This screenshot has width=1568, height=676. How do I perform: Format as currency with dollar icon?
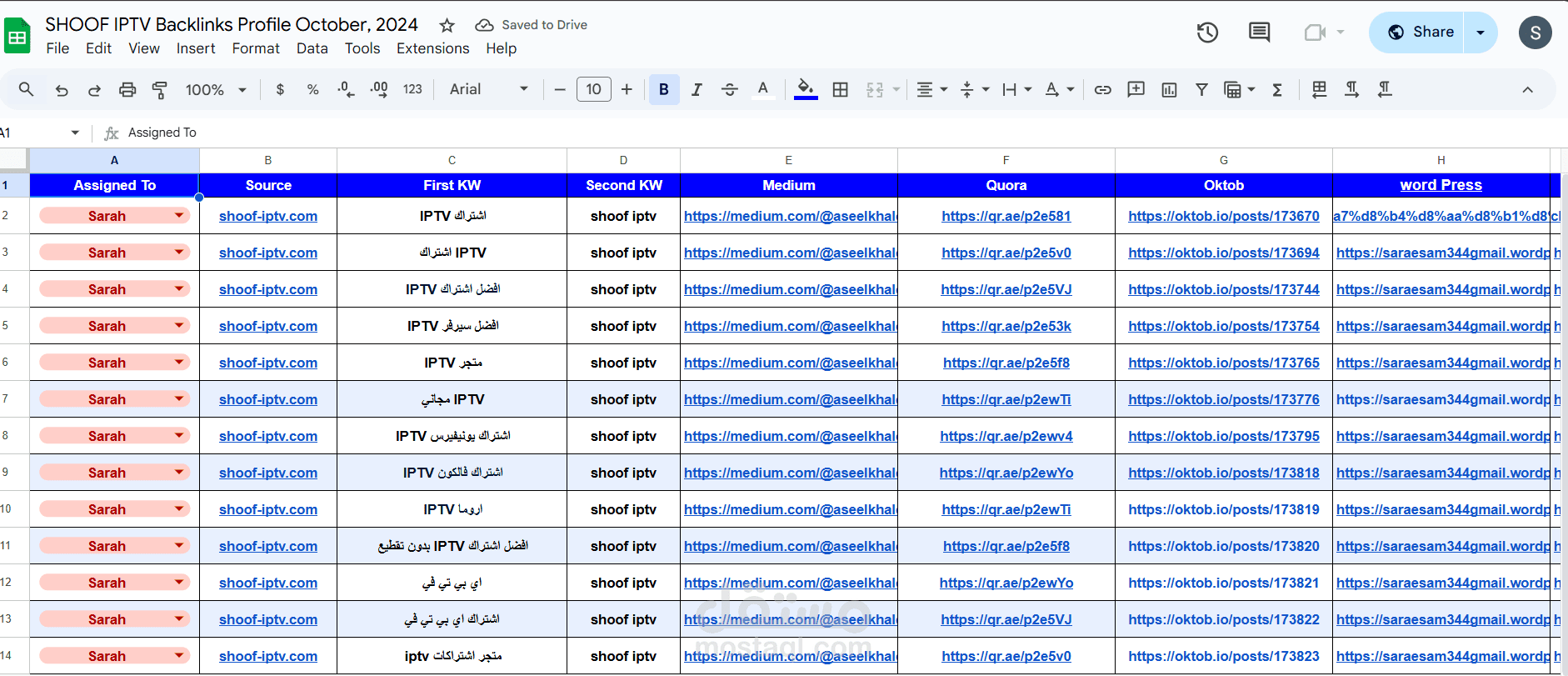(280, 89)
